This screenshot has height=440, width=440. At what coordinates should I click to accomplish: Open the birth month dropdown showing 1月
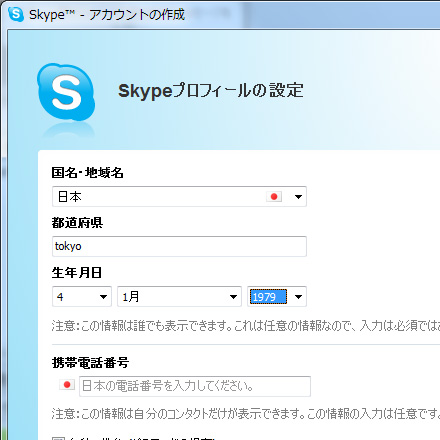[179, 296]
